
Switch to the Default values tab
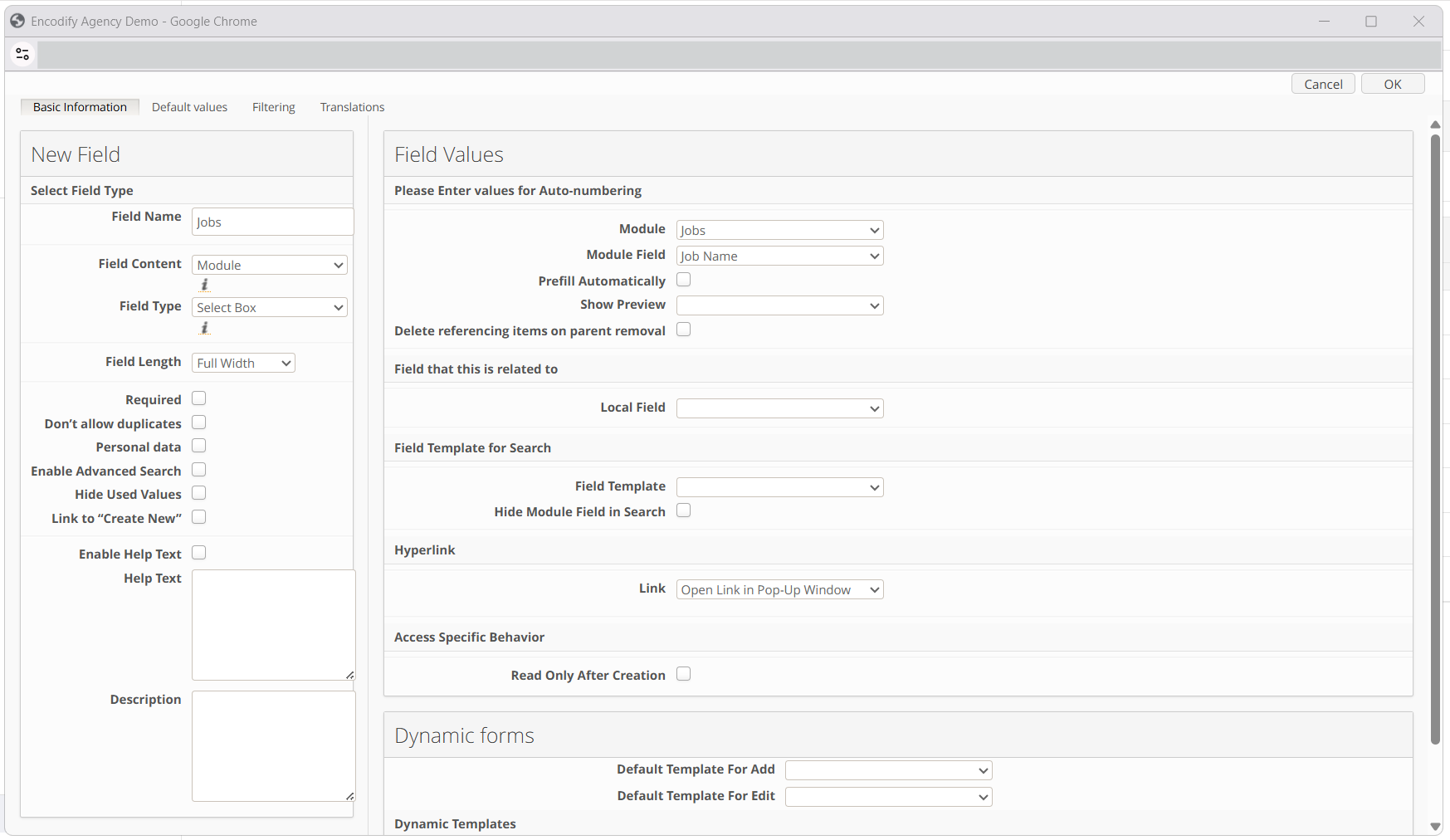[x=189, y=107]
